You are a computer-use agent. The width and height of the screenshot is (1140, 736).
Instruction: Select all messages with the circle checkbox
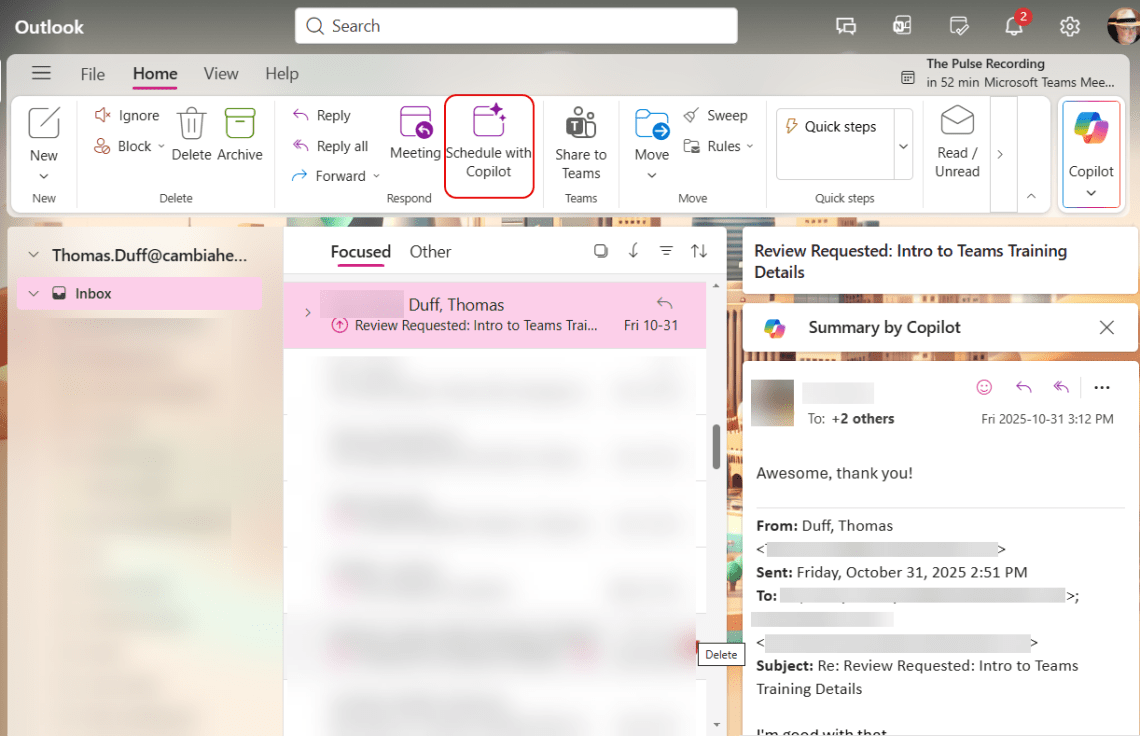(x=601, y=251)
